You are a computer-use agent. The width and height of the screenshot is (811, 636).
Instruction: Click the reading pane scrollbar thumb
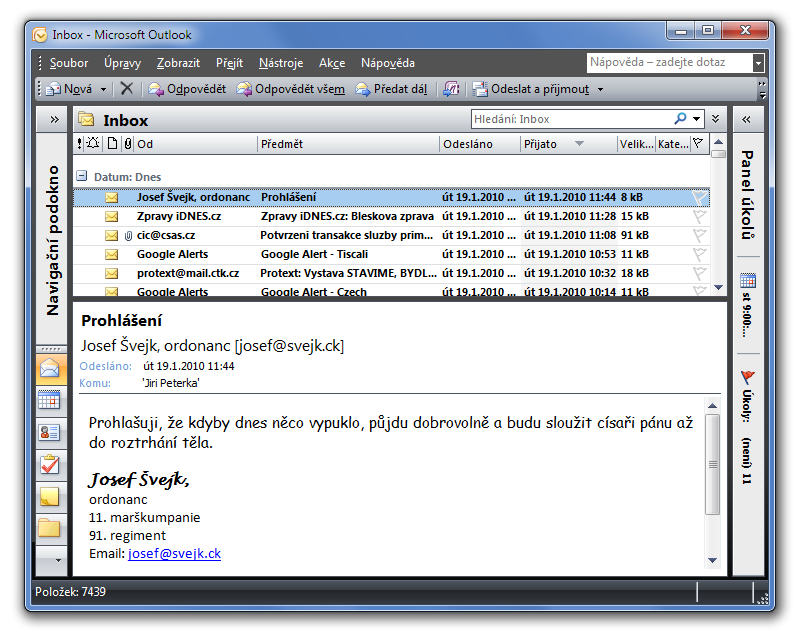point(713,464)
